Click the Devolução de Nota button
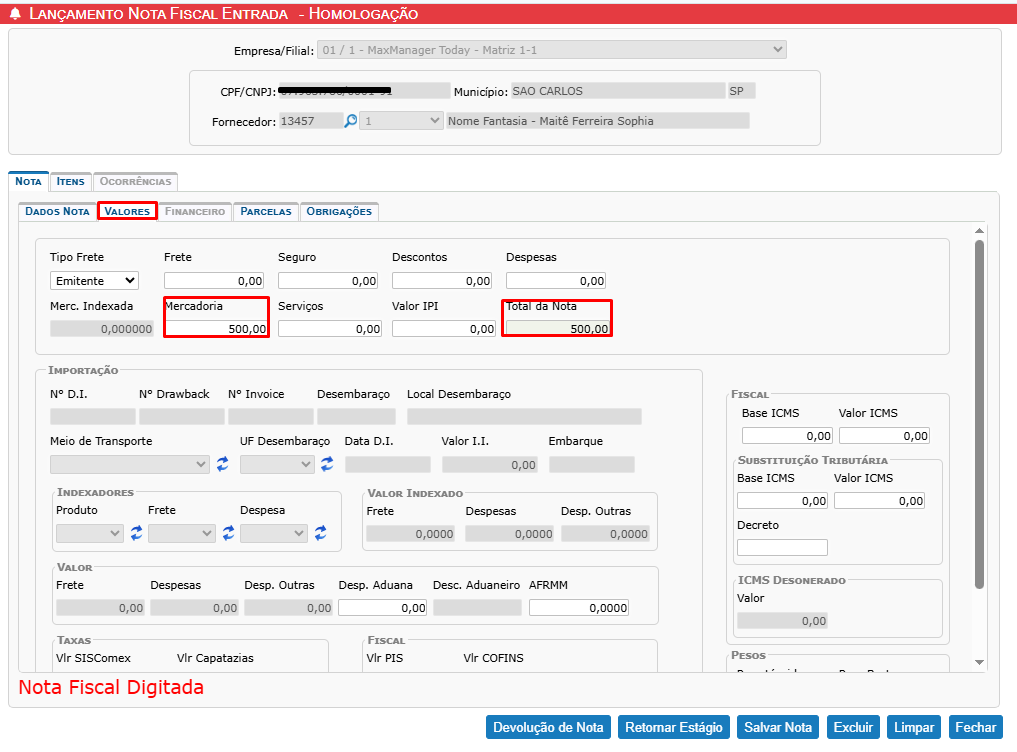1017x752 pixels. (549, 727)
